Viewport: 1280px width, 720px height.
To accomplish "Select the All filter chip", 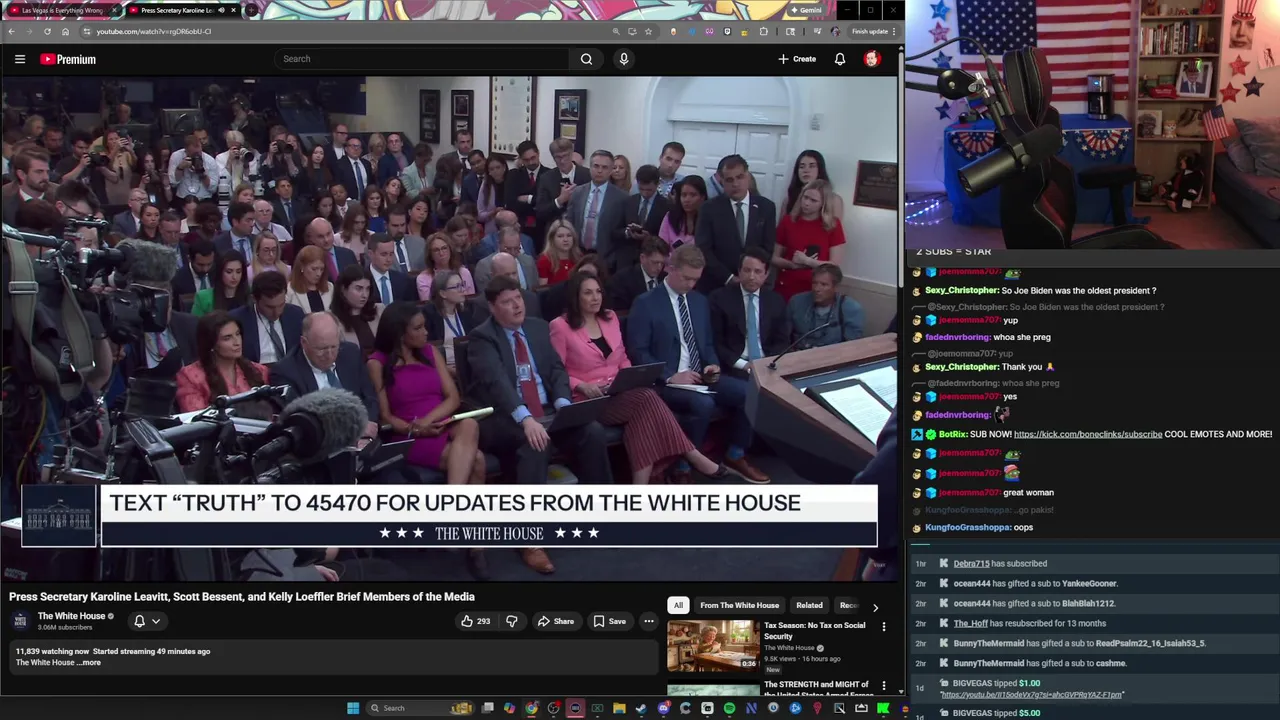I will pyautogui.click(x=678, y=605).
